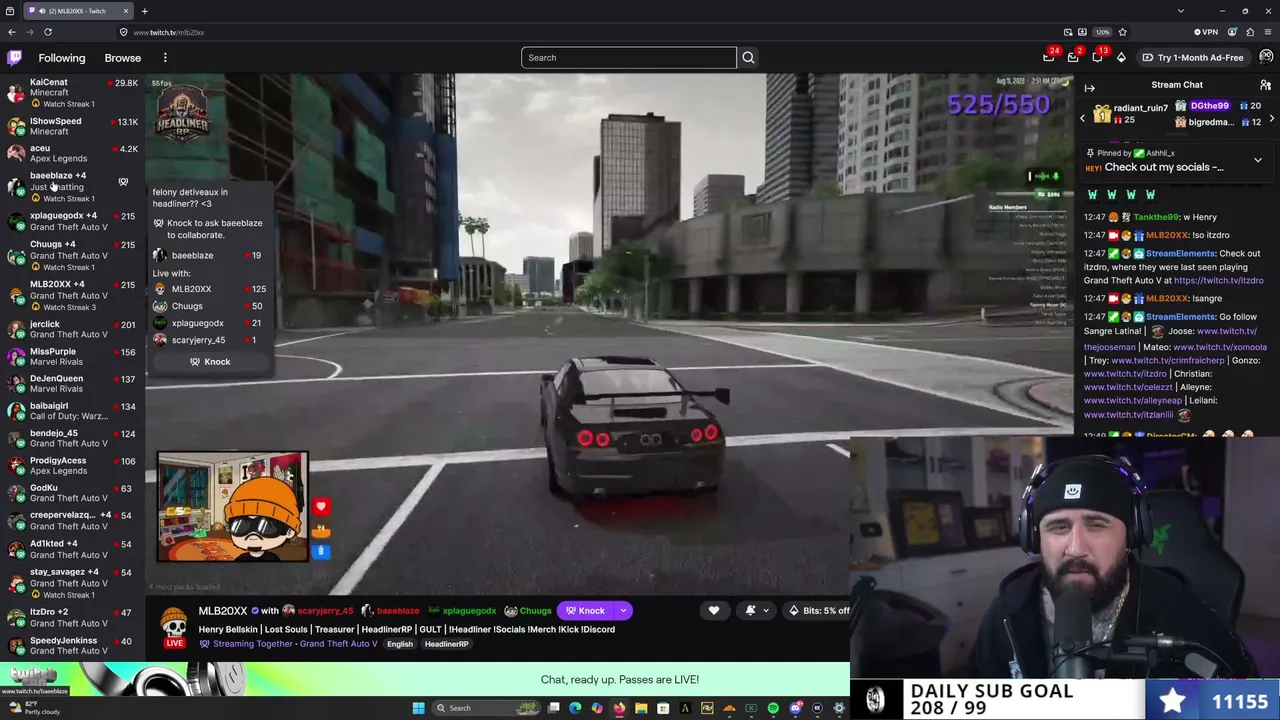The height and width of the screenshot is (720, 1280).
Task: Expand the pinned chat message
Action: point(1258,160)
